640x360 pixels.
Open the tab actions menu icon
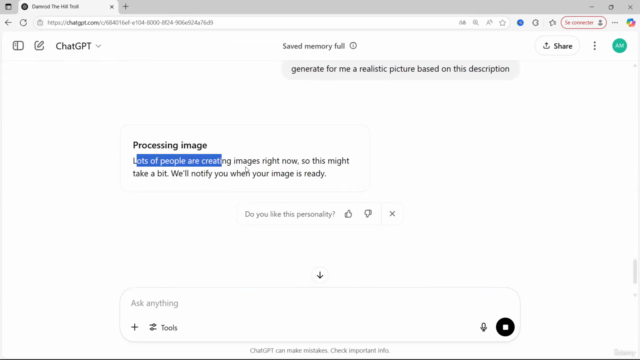8,7
